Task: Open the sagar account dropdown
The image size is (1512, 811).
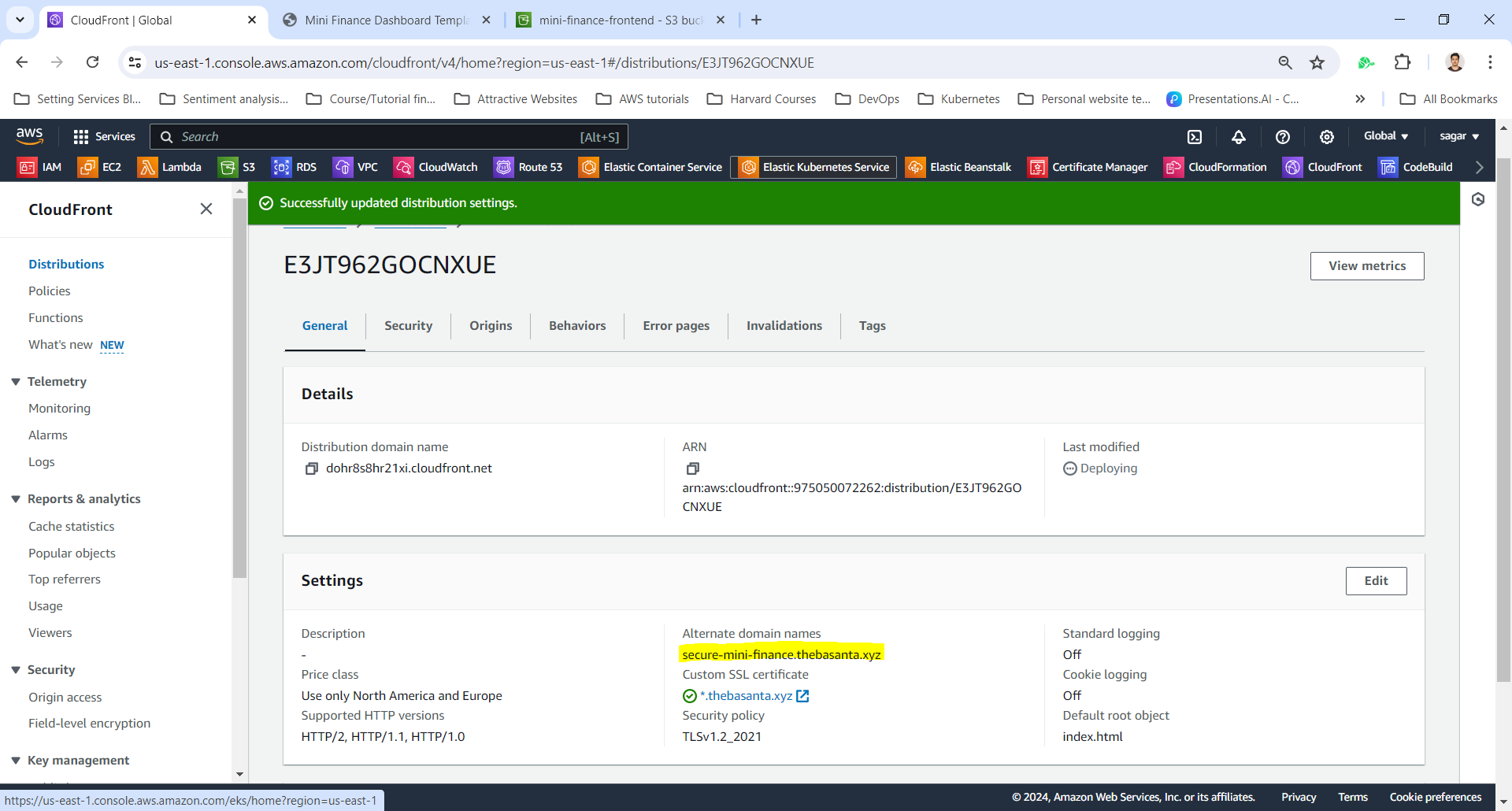Action: tap(1458, 136)
